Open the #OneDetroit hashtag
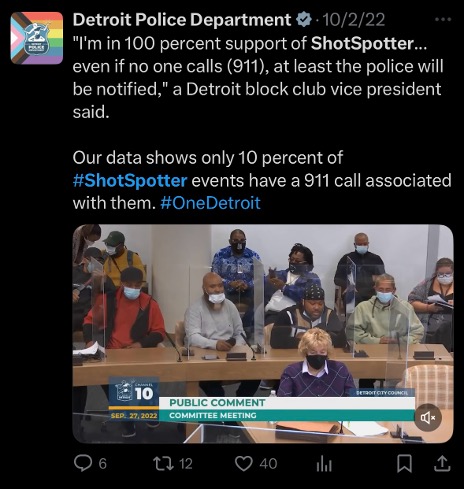 pyautogui.click(x=210, y=203)
